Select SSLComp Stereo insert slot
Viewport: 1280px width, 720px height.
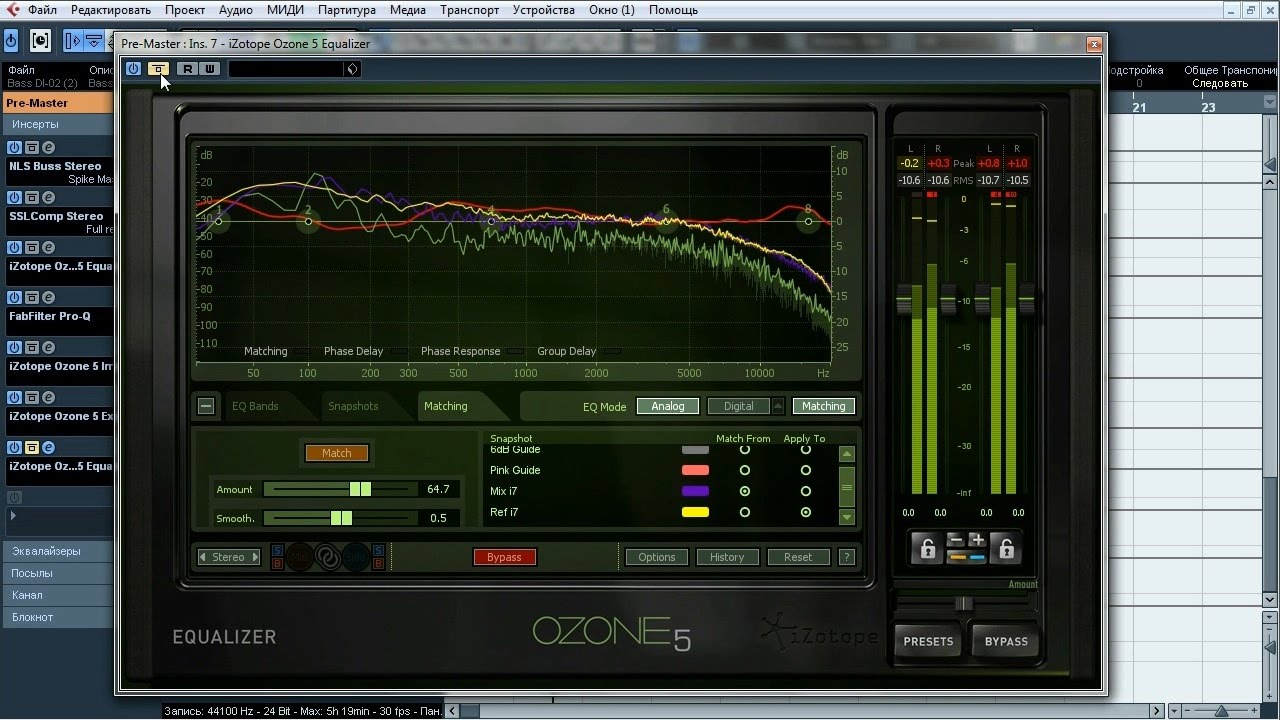click(59, 222)
